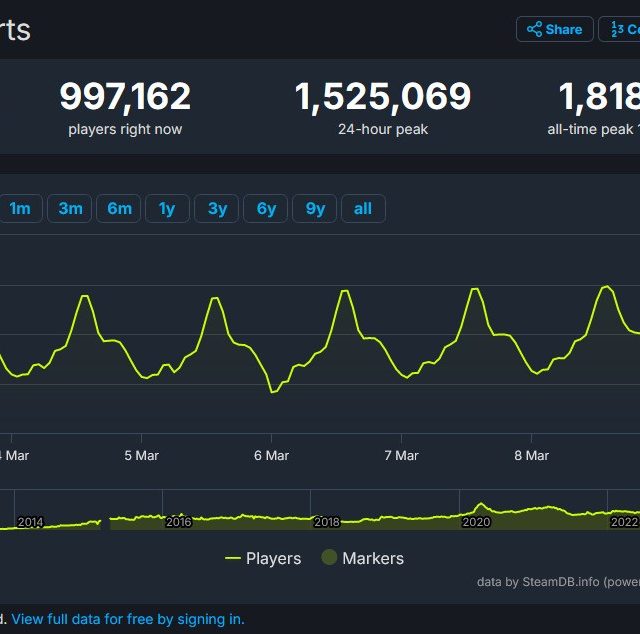Click the chart dip at 6 Mar
The height and width of the screenshot is (634, 640).
click(x=272, y=392)
